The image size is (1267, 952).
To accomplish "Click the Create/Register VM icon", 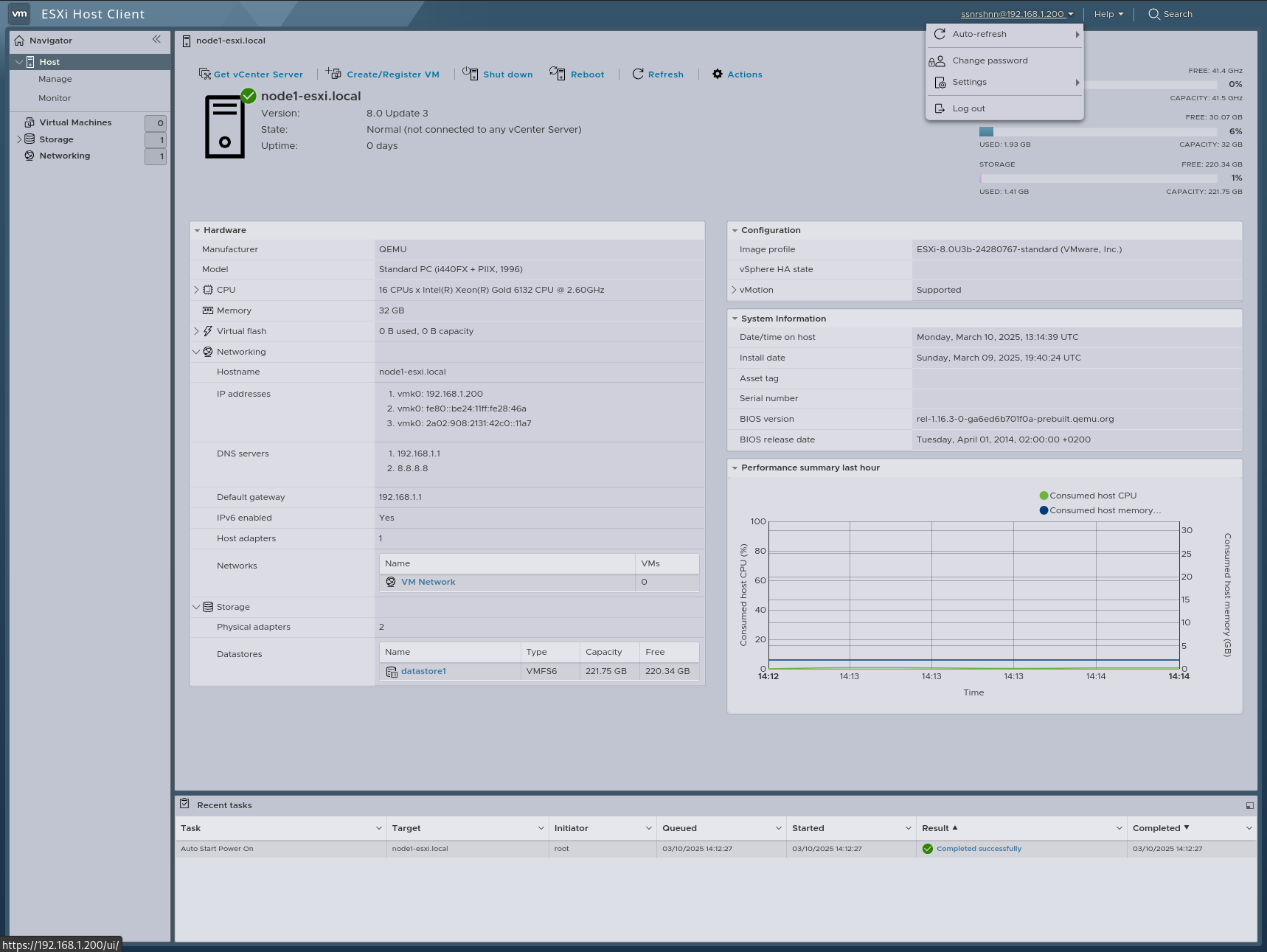I will point(333,73).
